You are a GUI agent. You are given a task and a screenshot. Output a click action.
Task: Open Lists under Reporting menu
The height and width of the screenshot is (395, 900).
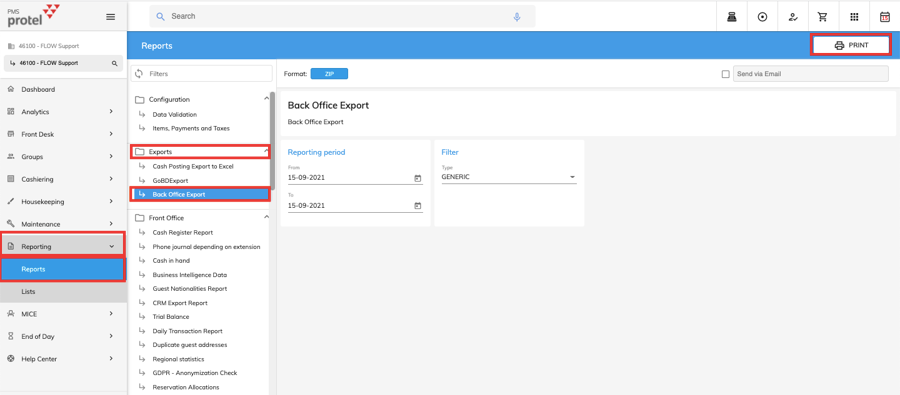click(x=63, y=292)
